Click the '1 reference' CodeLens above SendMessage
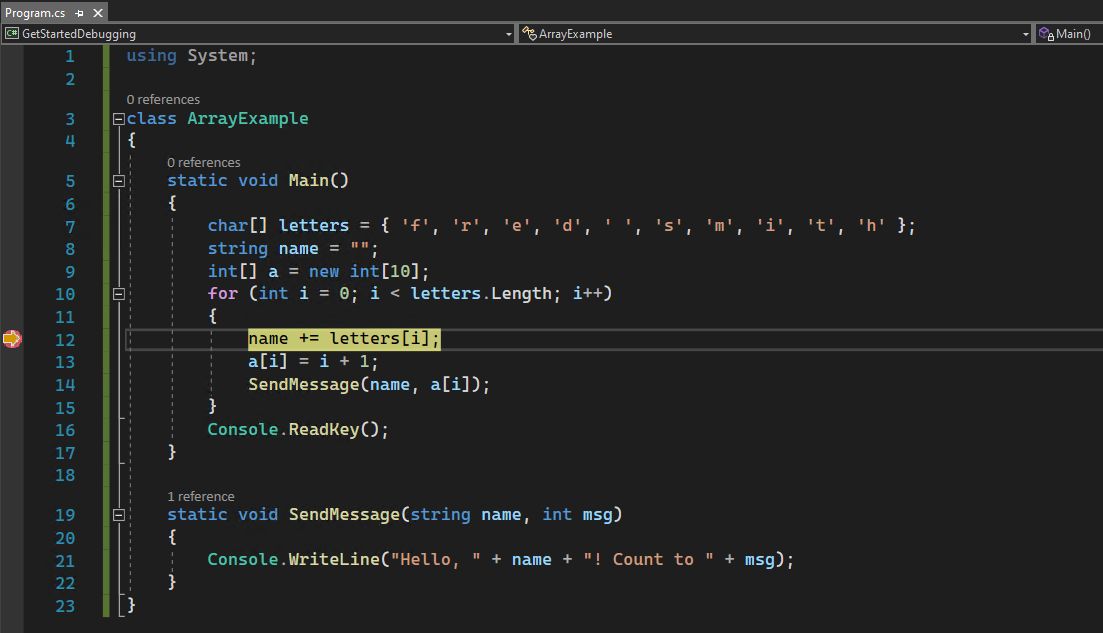The width and height of the screenshot is (1103, 633). coord(200,496)
